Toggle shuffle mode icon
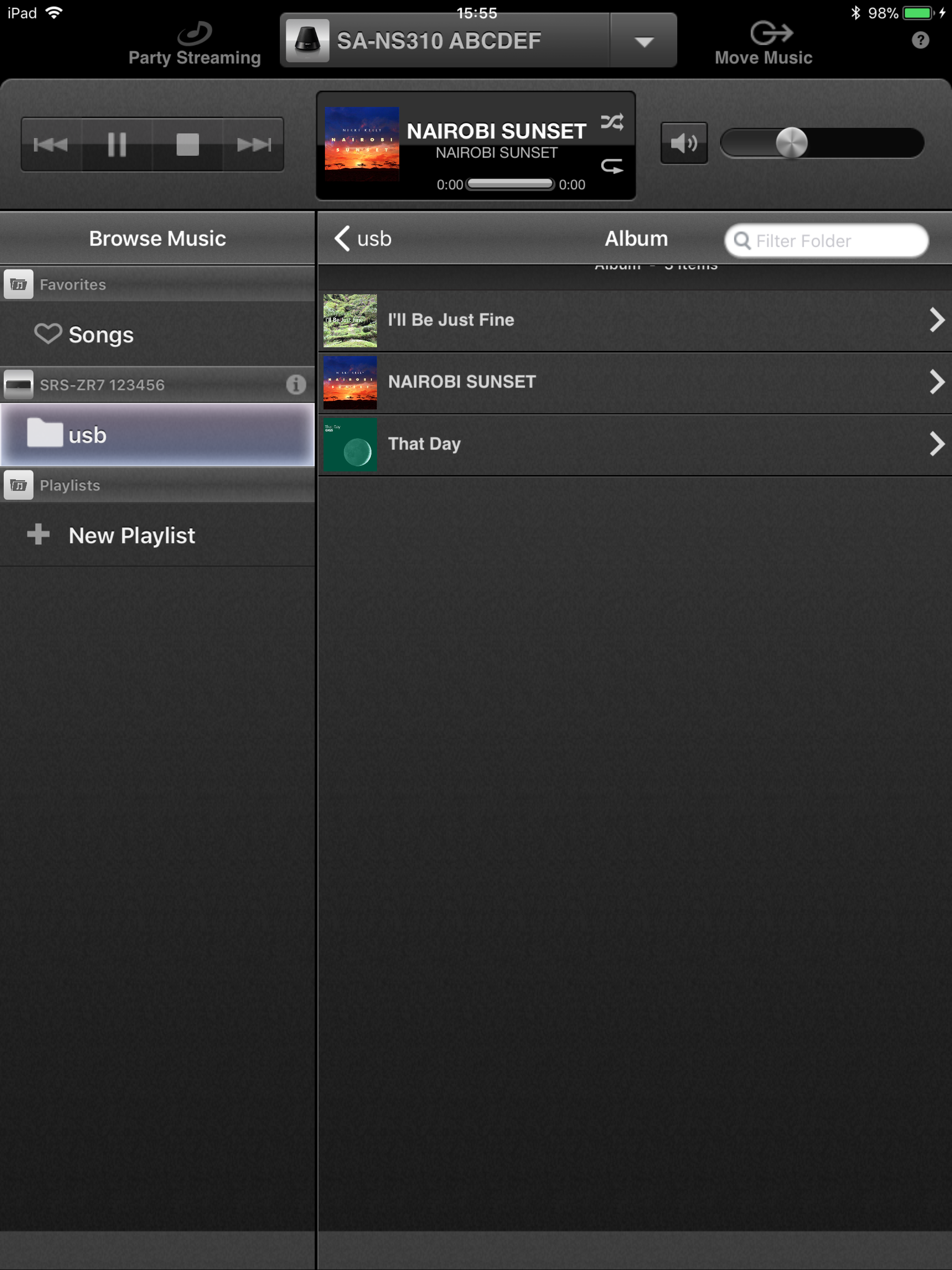 (612, 122)
